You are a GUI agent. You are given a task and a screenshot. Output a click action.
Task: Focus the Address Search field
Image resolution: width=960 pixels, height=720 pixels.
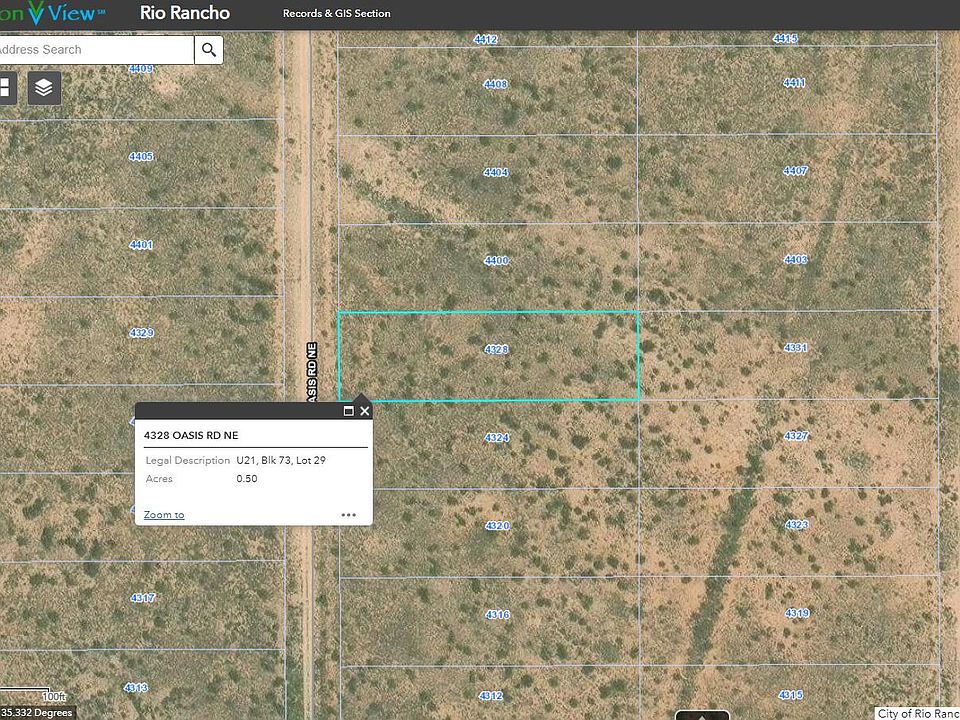[95, 50]
